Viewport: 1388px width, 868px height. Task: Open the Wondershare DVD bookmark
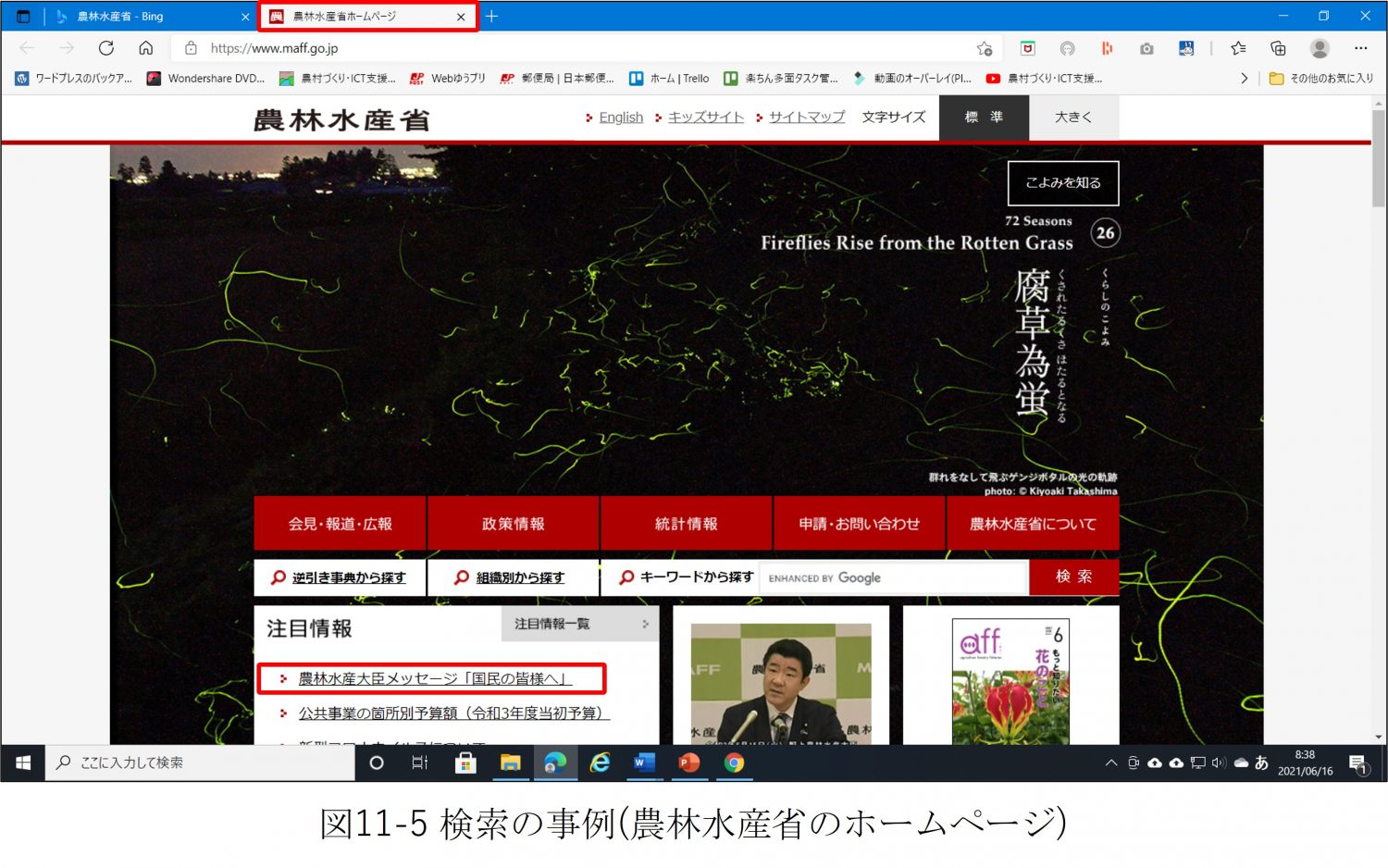coord(205,79)
